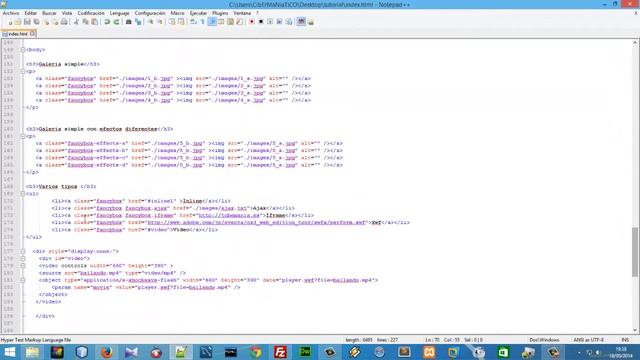The height and width of the screenshot is (360, 640).
Task: Toggle synchronized horizontal scrolling
Action: 181,22
